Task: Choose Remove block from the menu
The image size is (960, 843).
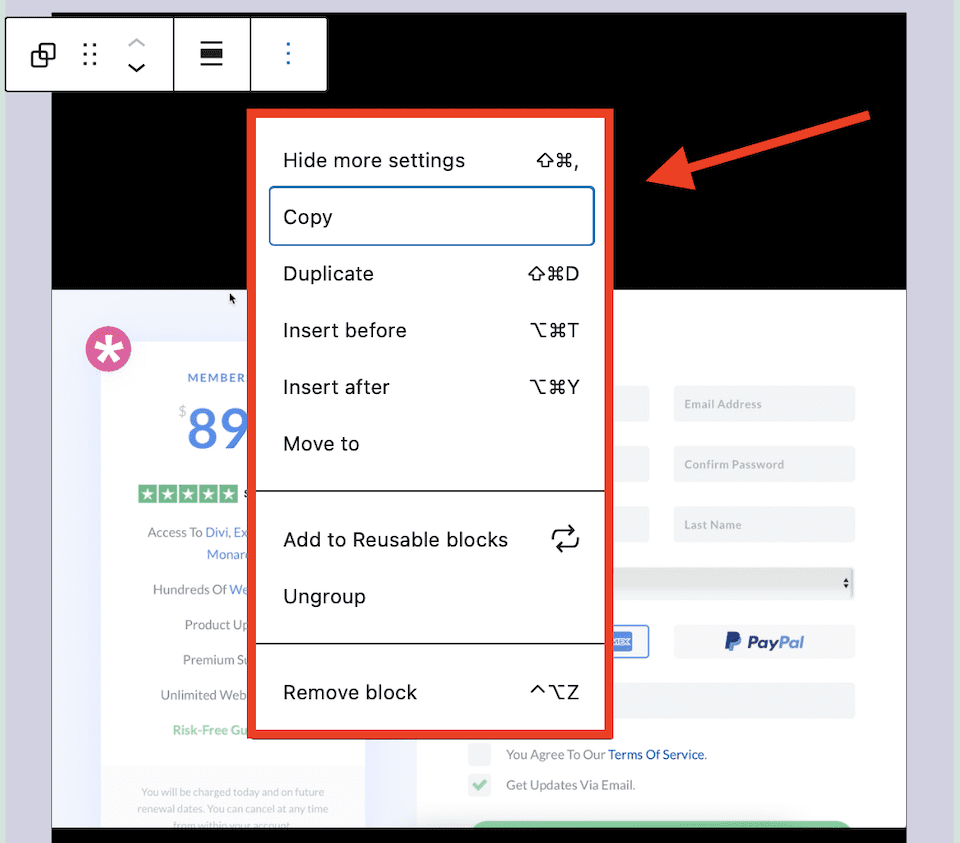Action: (432, 692)
